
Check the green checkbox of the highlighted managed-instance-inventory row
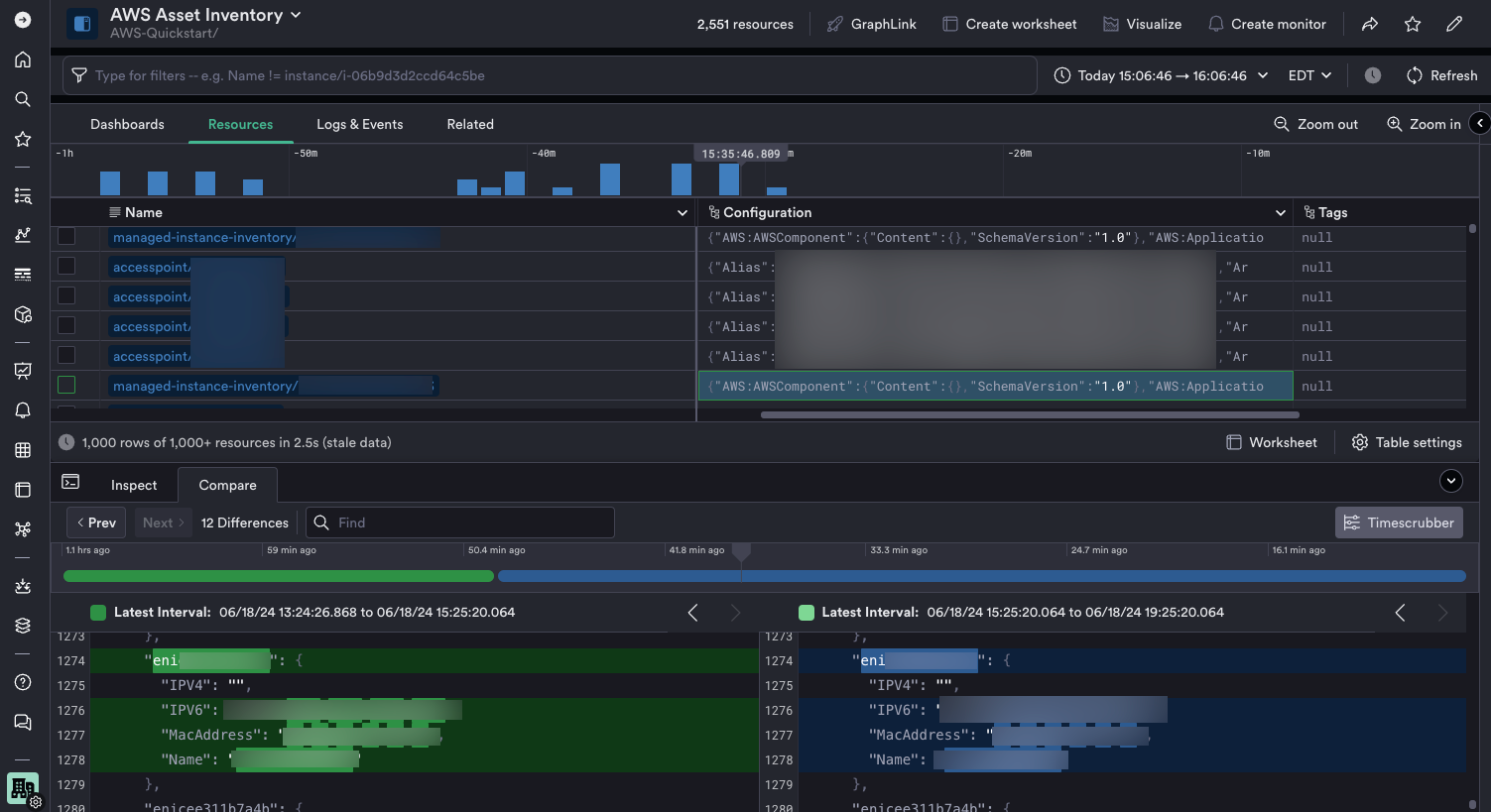click(x=66, y=385)
